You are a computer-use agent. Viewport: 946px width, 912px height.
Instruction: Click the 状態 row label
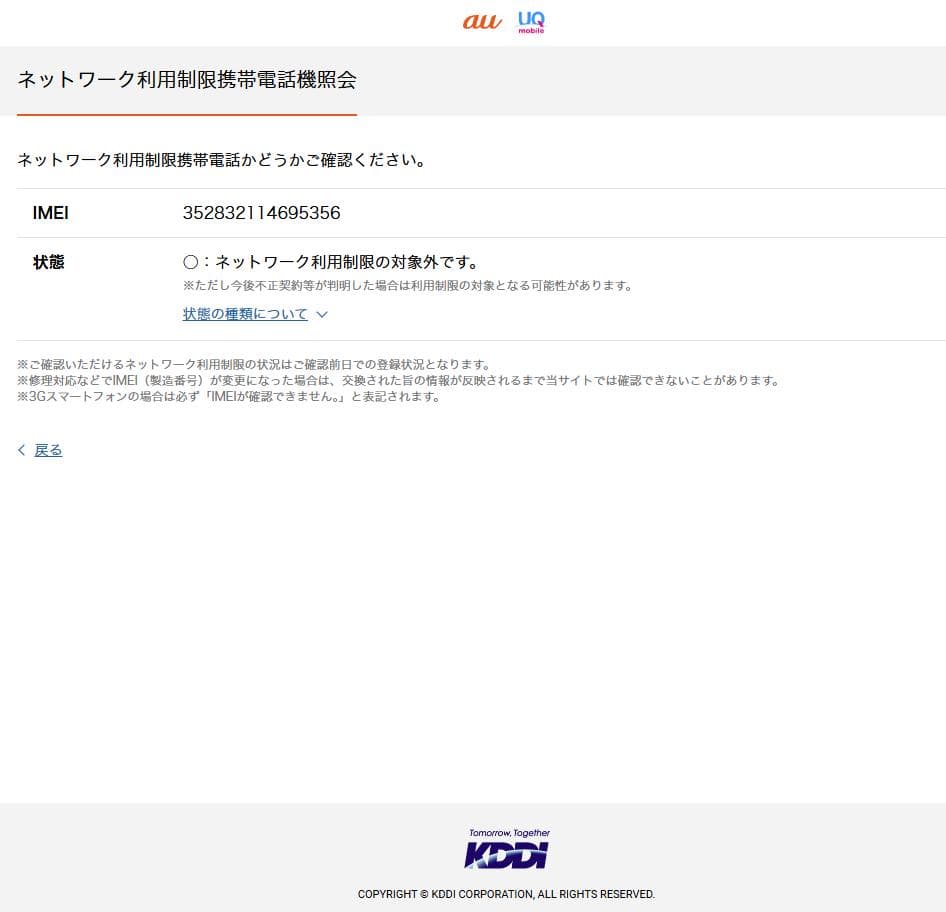tap(49, 261)
